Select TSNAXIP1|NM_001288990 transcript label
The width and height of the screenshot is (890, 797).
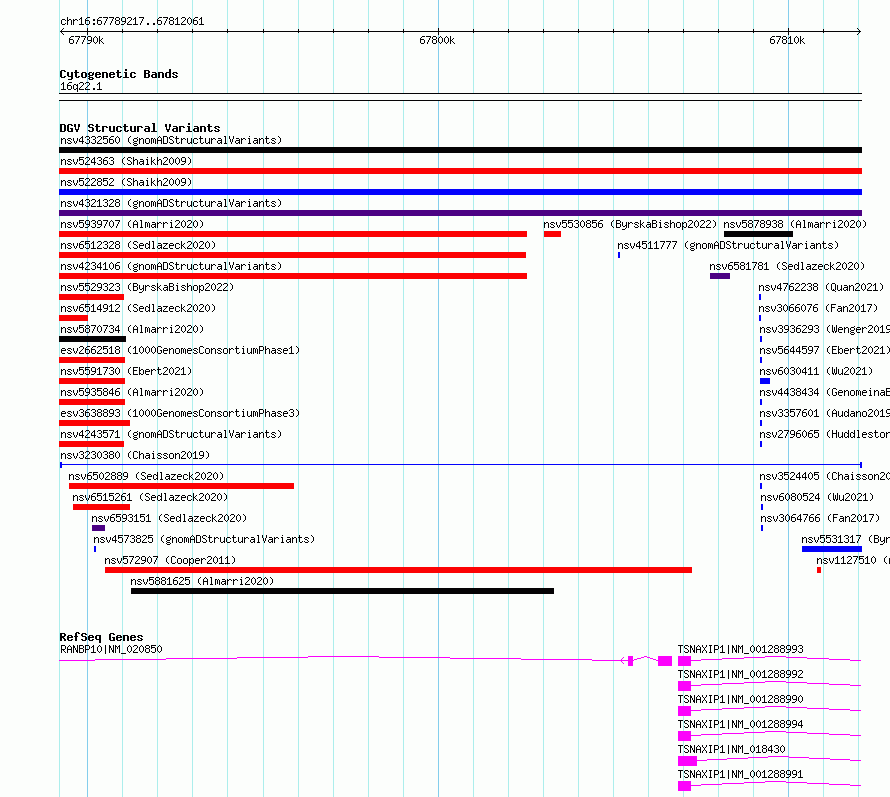[741, 699]
